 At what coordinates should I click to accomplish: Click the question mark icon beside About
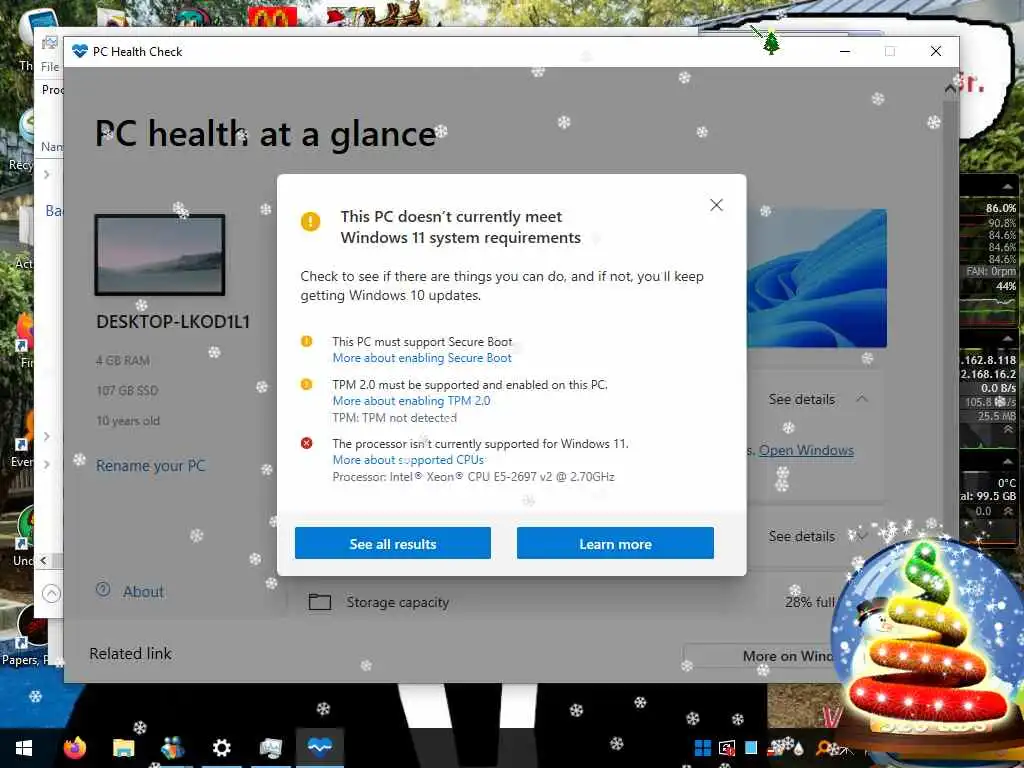[103, 589]
